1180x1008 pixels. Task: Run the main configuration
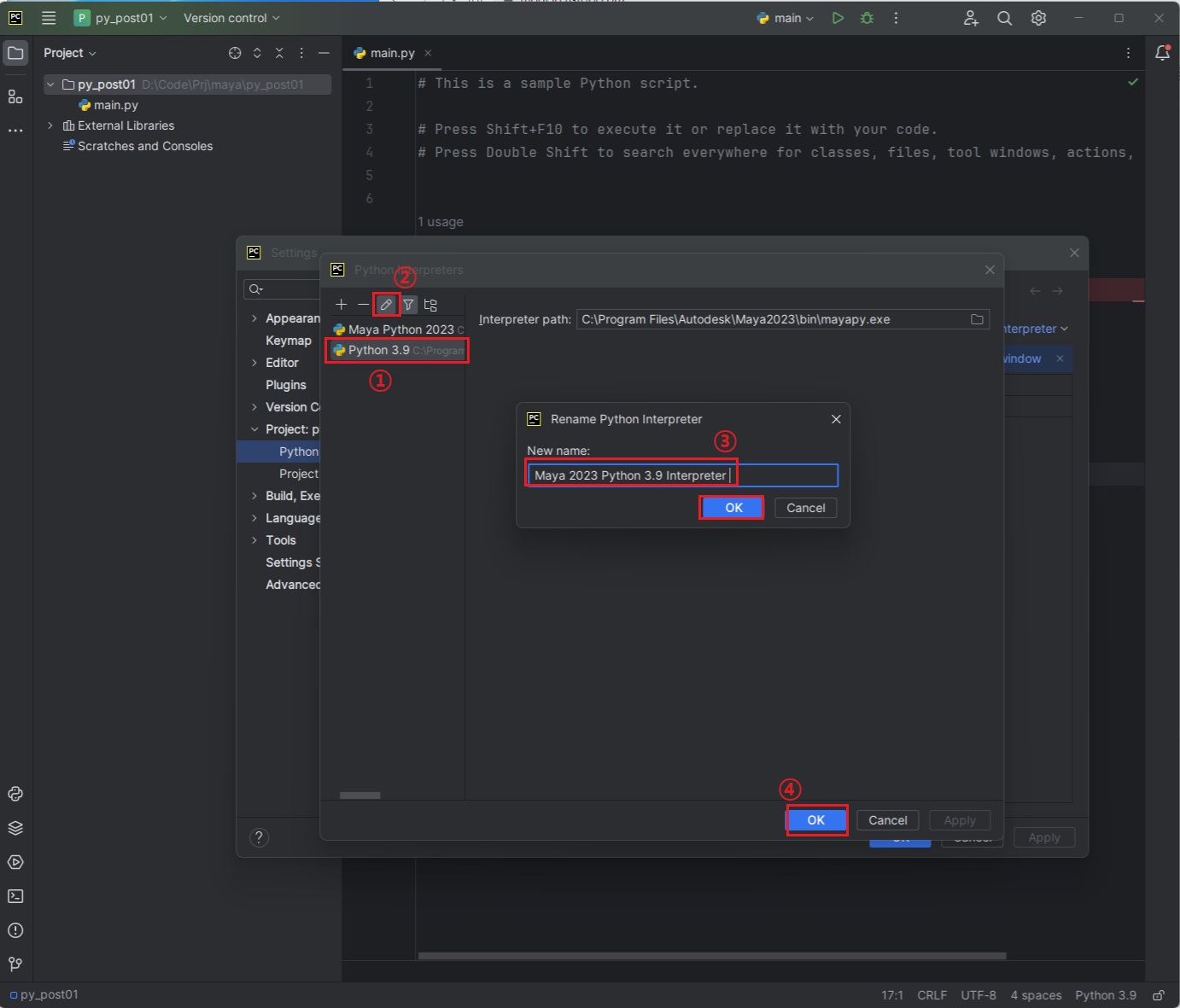click(x=838, y=18)
